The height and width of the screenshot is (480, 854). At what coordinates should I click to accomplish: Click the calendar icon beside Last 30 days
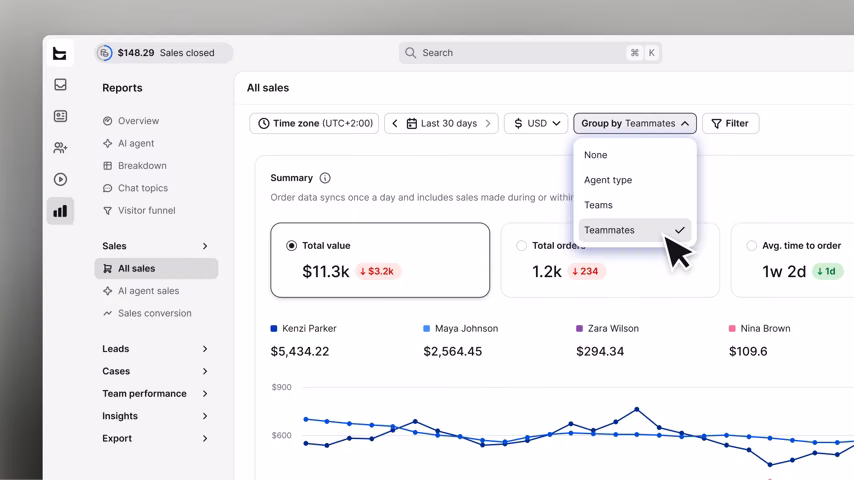(x=412, y=124)
